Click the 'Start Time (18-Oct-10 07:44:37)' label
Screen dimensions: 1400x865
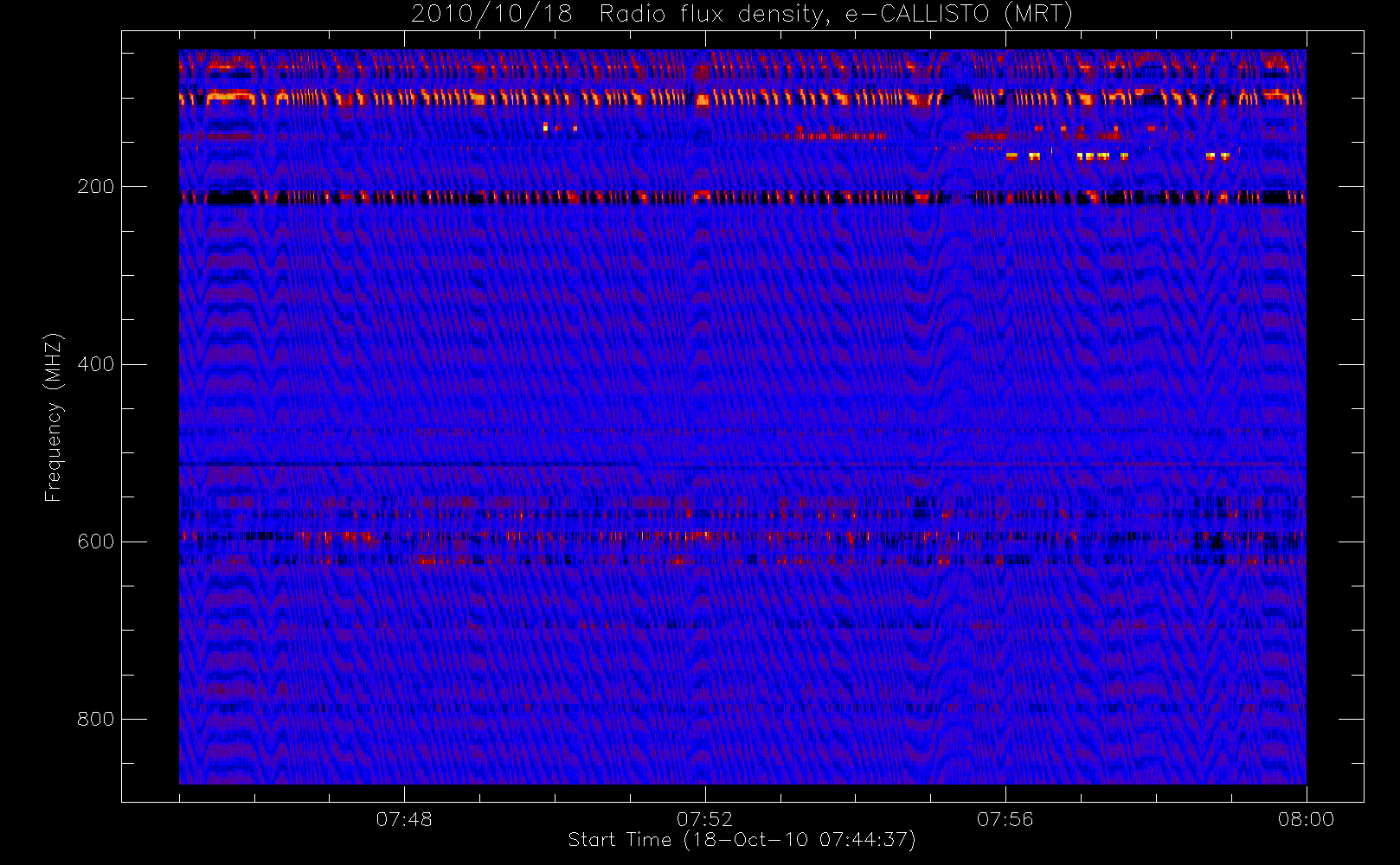coord(742,840)
